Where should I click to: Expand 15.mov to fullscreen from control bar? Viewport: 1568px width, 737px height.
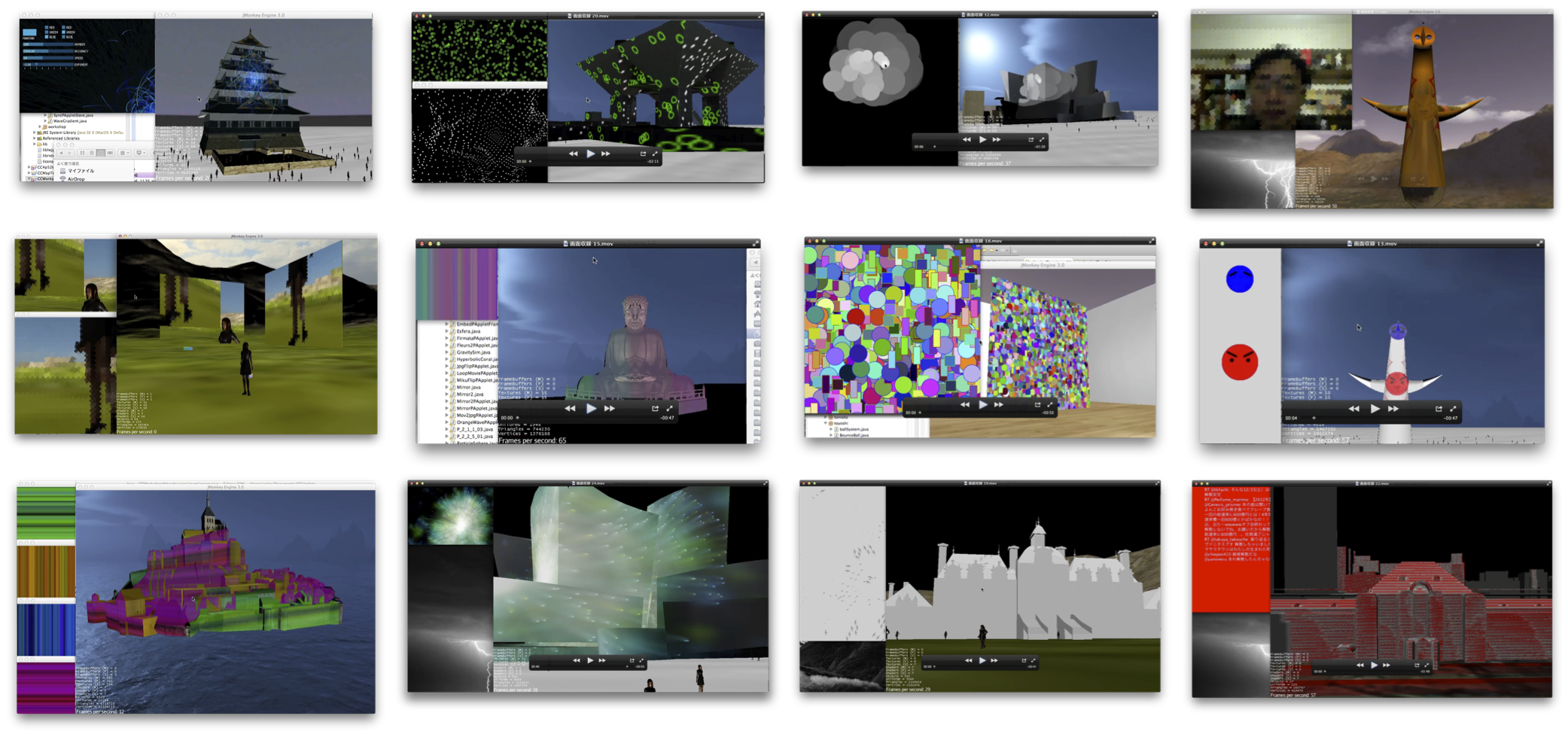tap(669, 409)
